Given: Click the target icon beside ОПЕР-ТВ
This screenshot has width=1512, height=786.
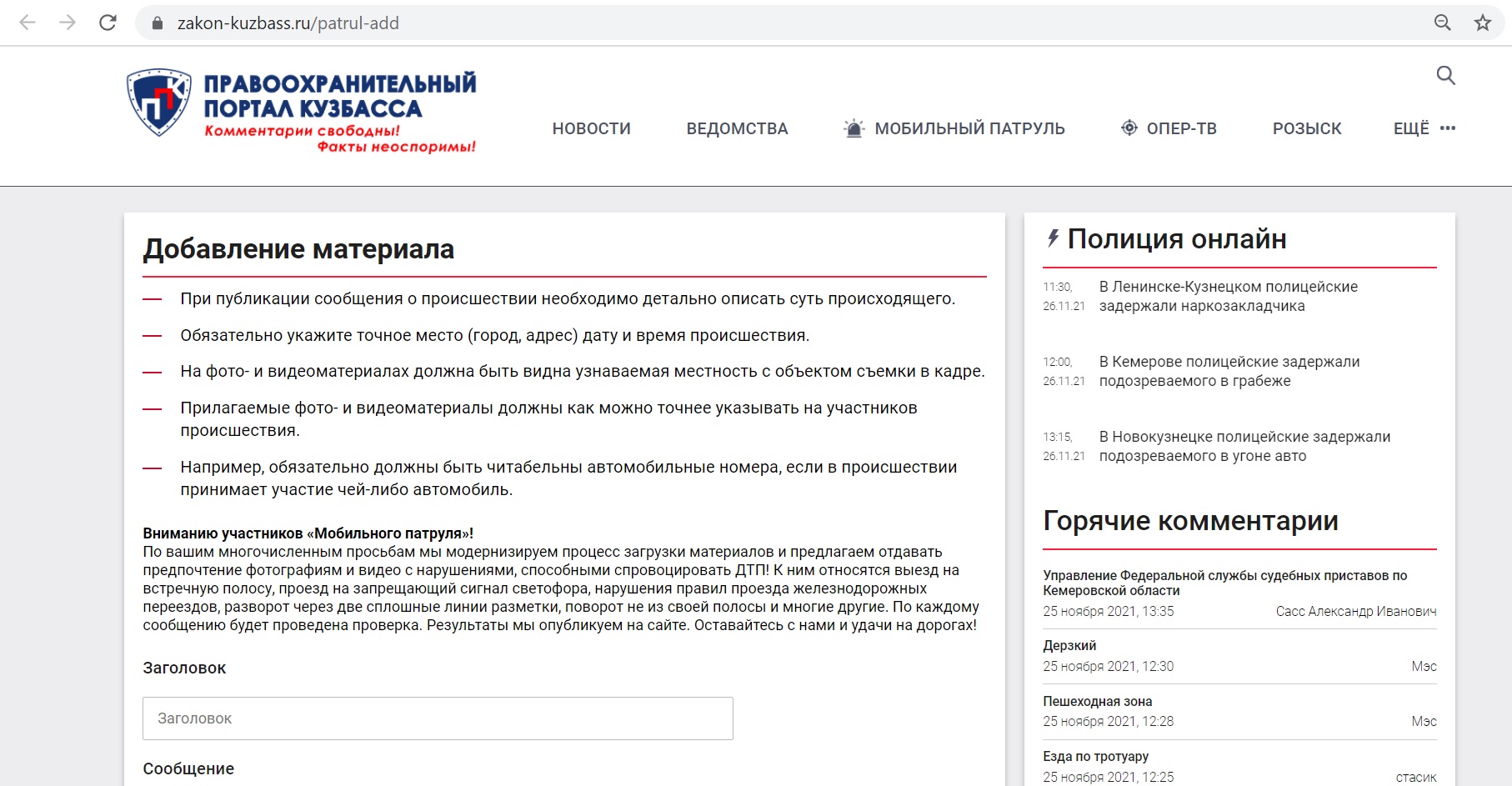Looking at the screenshot, I should coord(1129,128).
